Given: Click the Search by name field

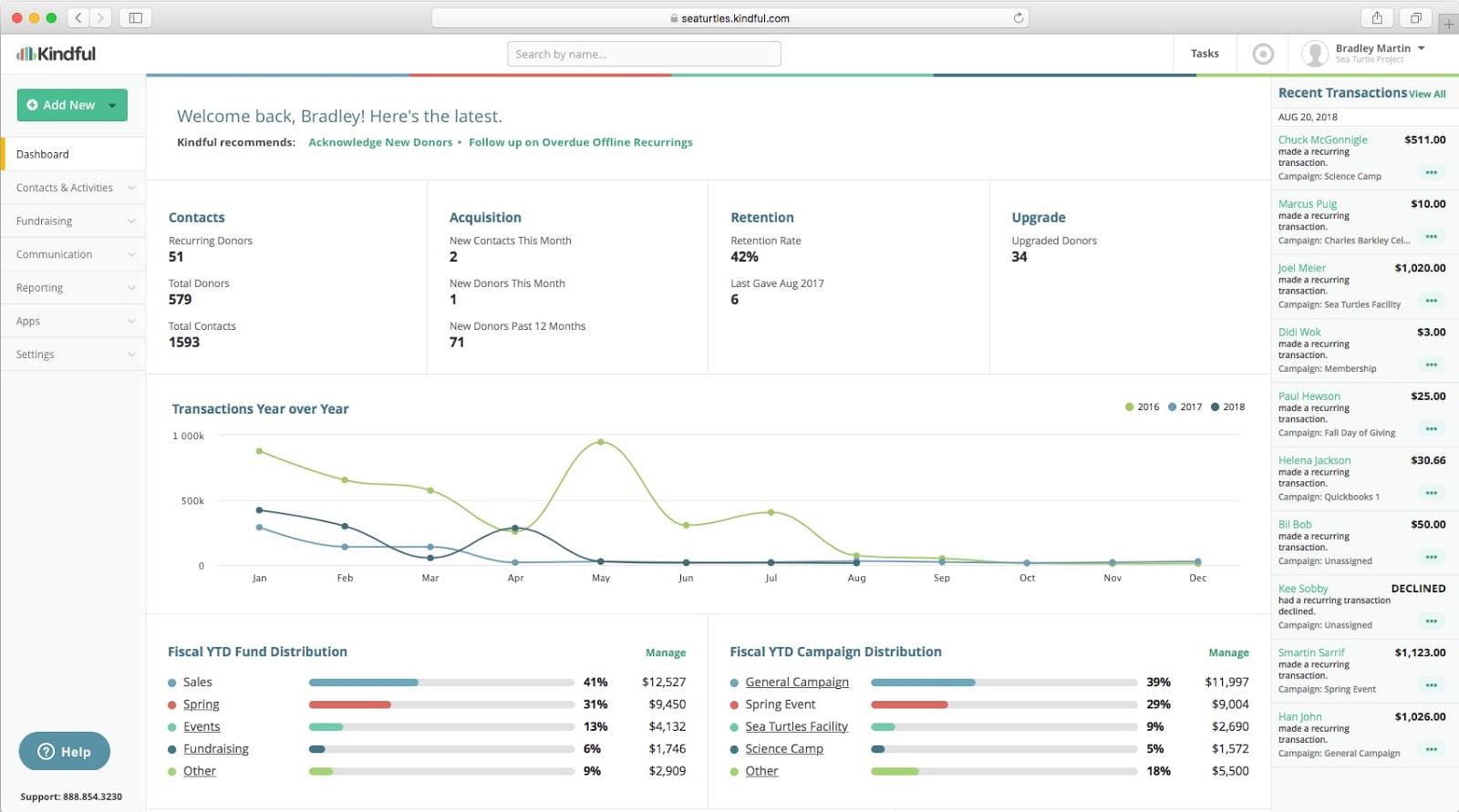Looking at the screenshot, I should pos(644,55).
